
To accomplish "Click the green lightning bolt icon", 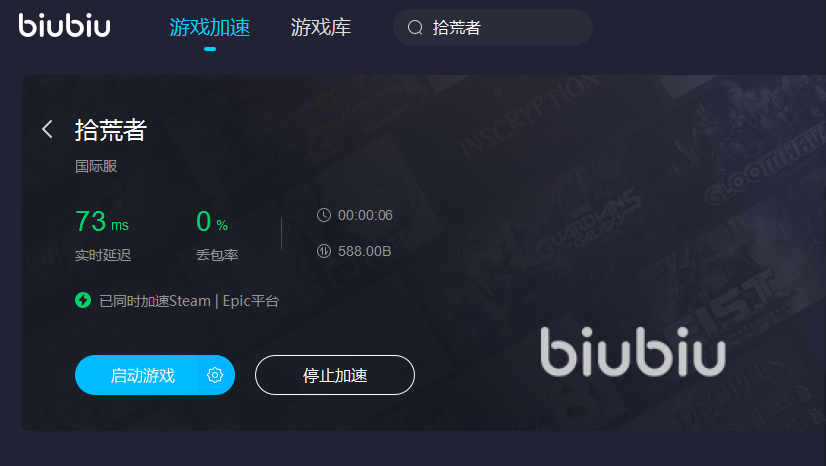I will click(x=83, y=300).
